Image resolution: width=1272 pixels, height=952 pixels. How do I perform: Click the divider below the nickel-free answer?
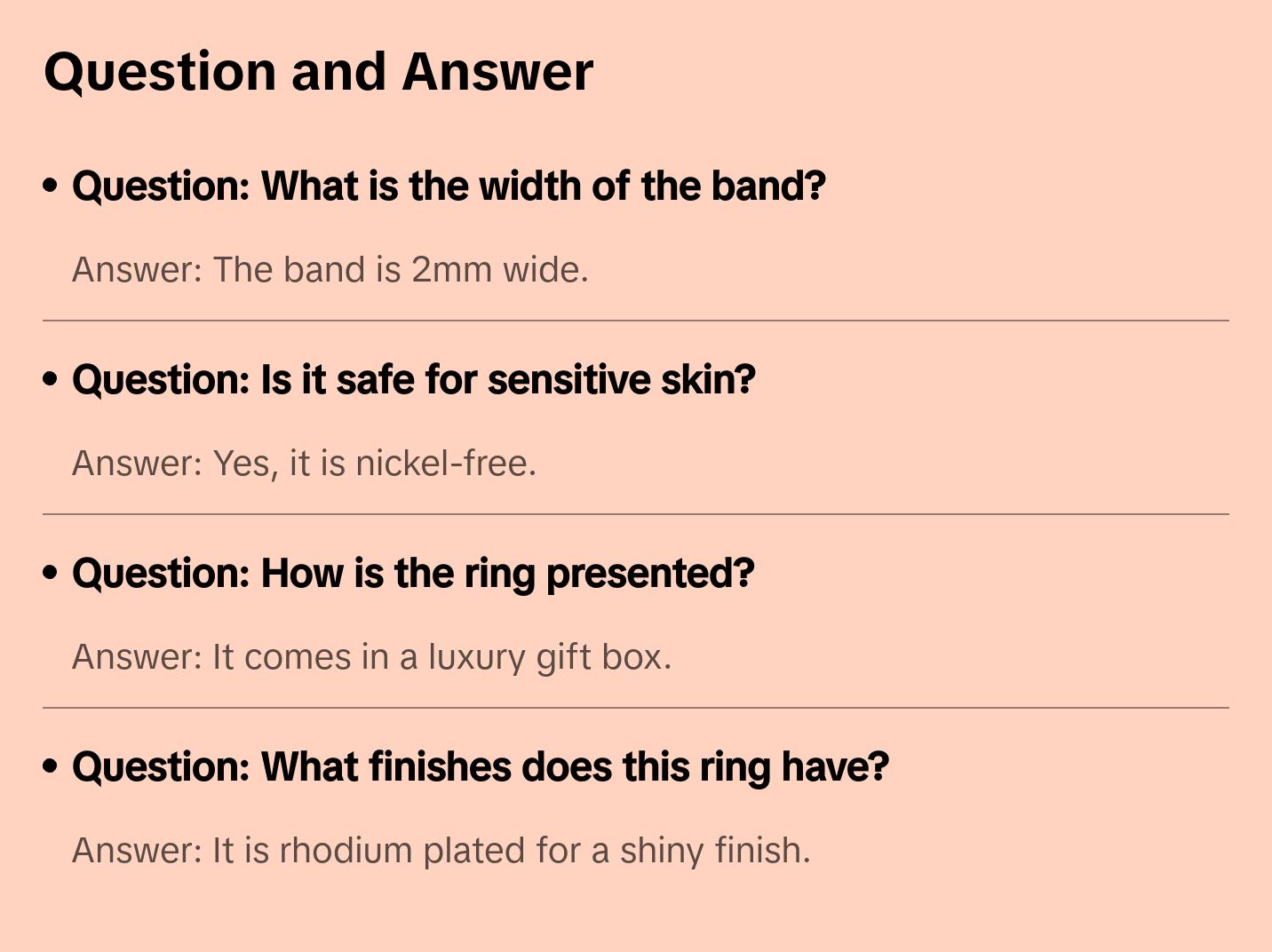(636, 514)
